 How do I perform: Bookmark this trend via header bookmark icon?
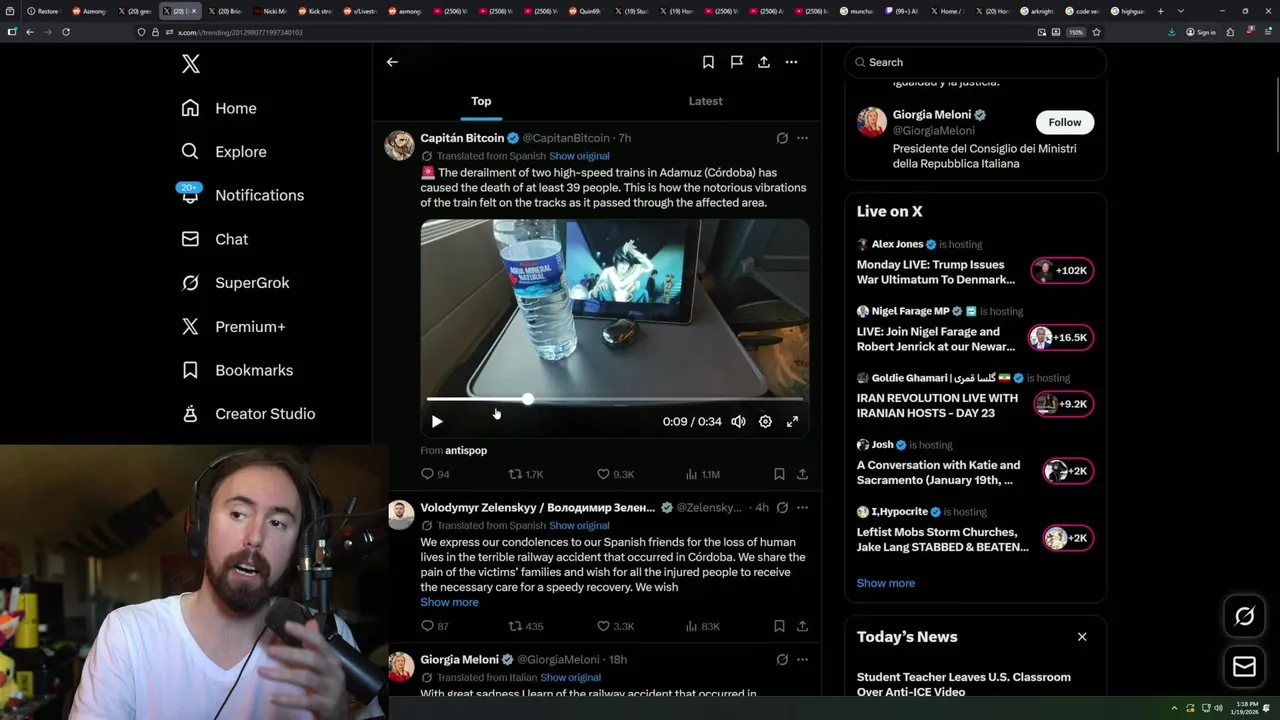pos(708,62)
